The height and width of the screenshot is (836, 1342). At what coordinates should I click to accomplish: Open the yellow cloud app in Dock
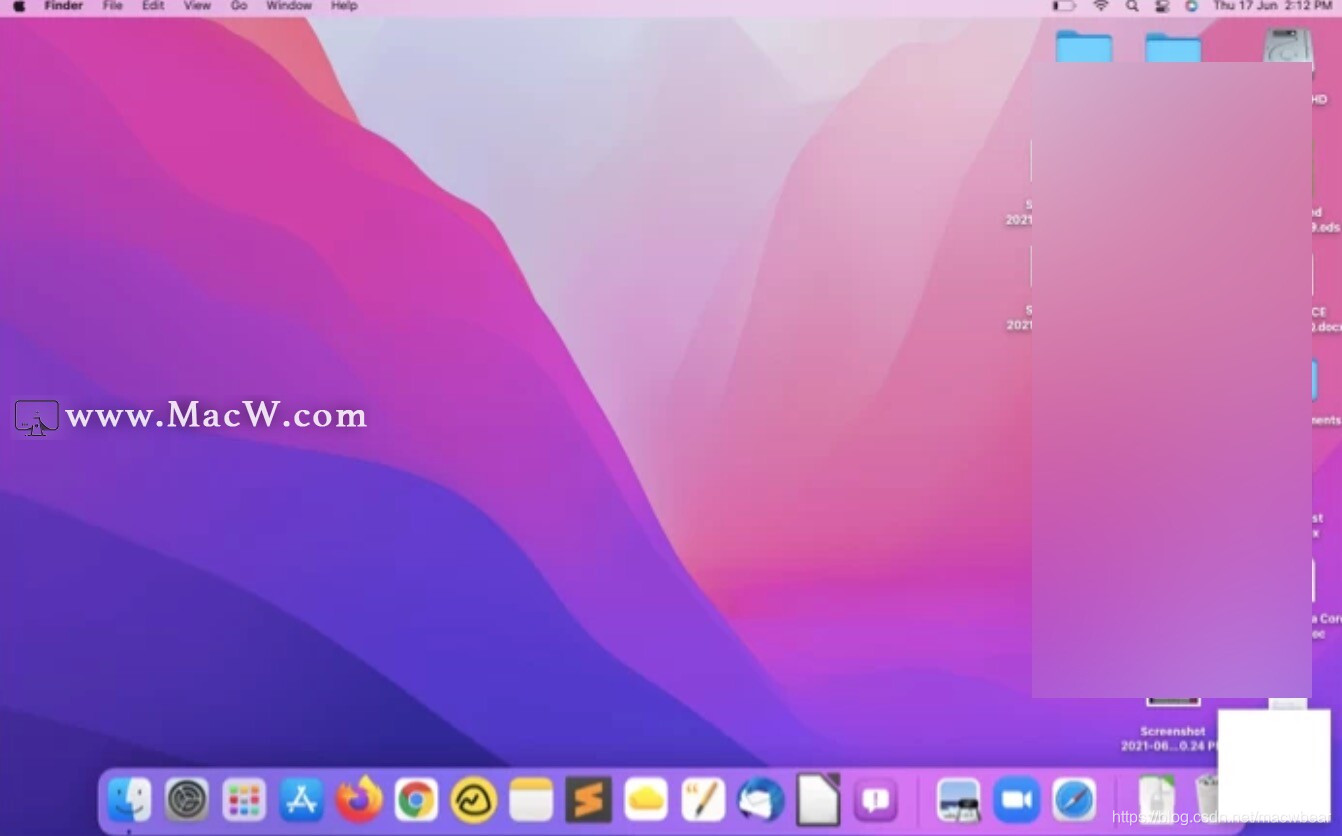[646, 800]
